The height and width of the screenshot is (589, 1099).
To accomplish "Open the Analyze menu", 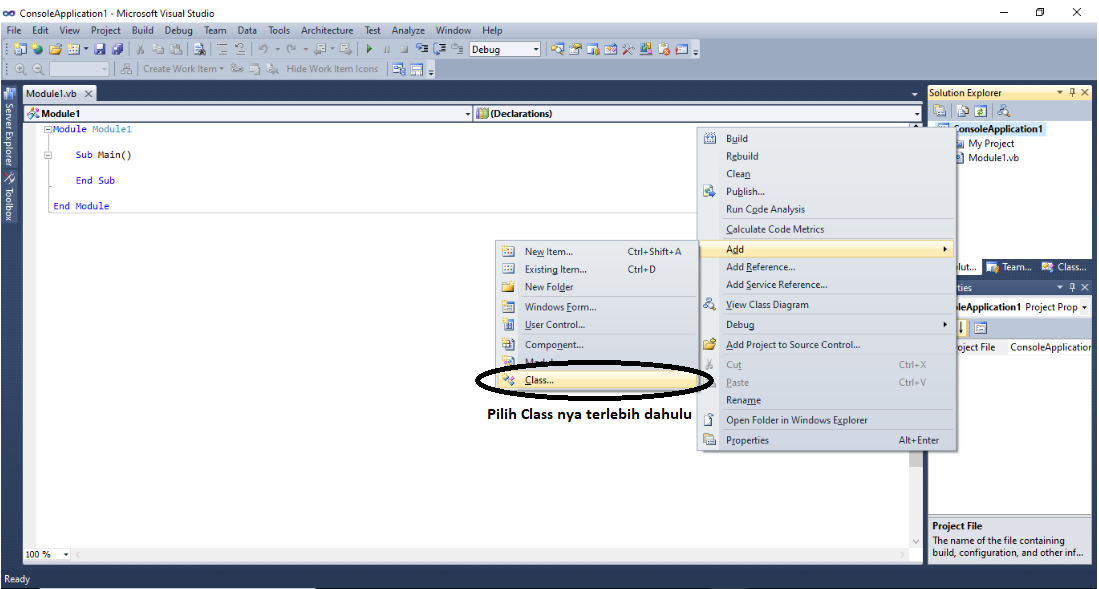I will [409, 30].
